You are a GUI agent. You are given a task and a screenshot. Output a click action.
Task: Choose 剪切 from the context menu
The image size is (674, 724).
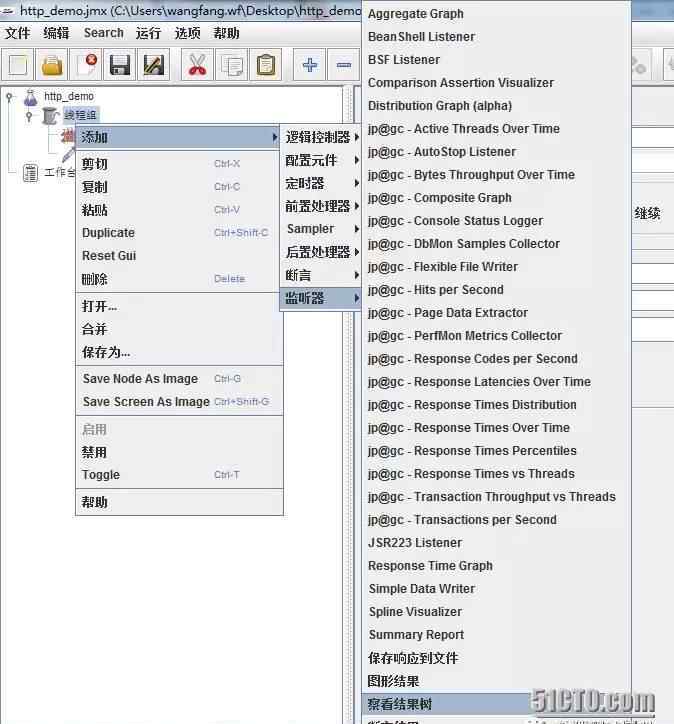[x=179, y=164]
